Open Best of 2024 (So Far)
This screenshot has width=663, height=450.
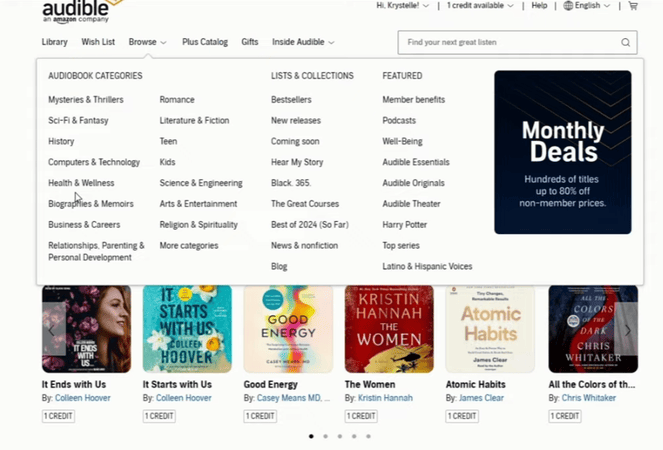tap(310, 225)
